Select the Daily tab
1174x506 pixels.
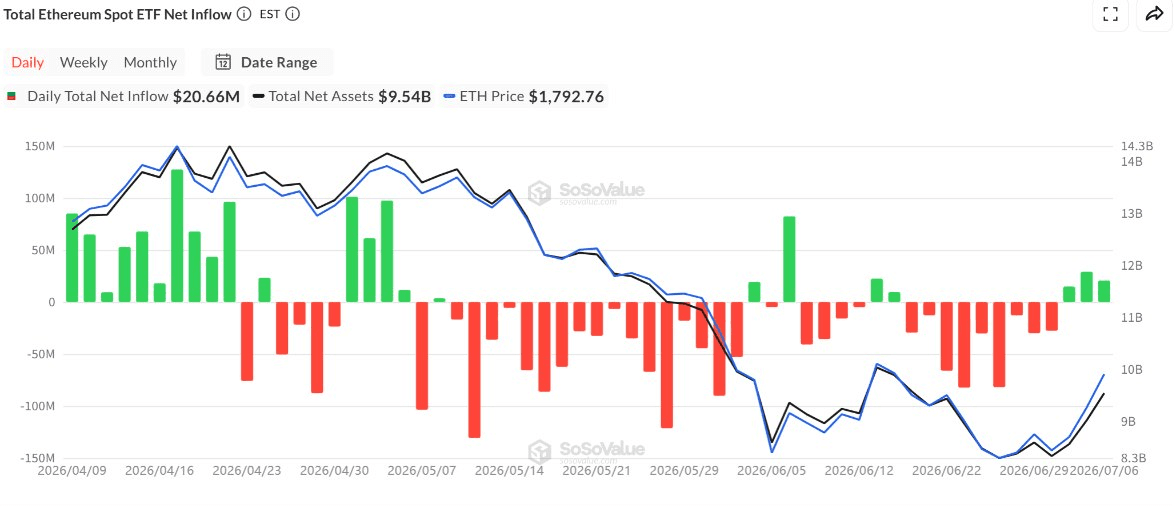point(28,62)
